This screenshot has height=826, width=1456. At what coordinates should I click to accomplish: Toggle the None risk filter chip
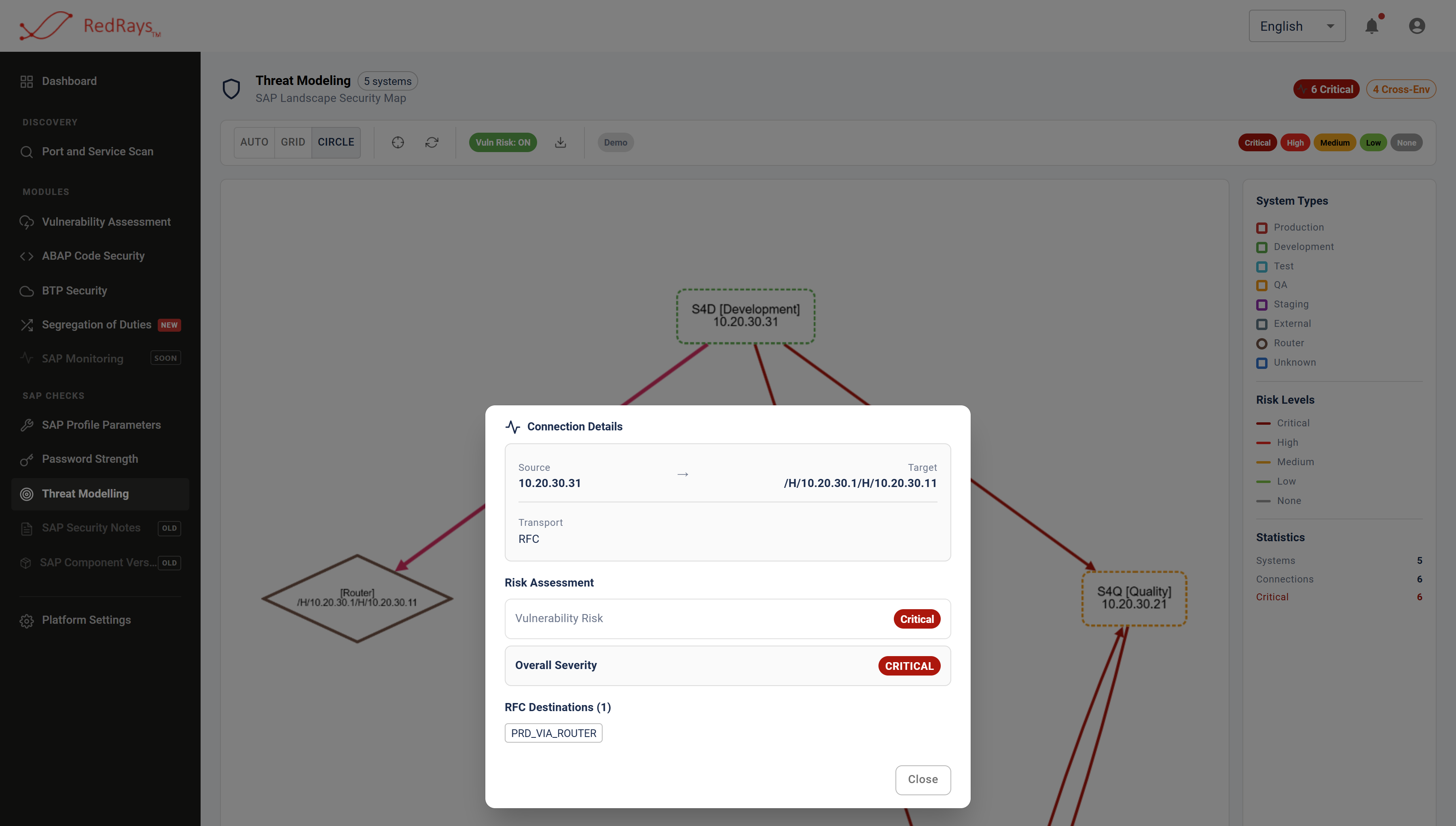[x=1407, y=143]
